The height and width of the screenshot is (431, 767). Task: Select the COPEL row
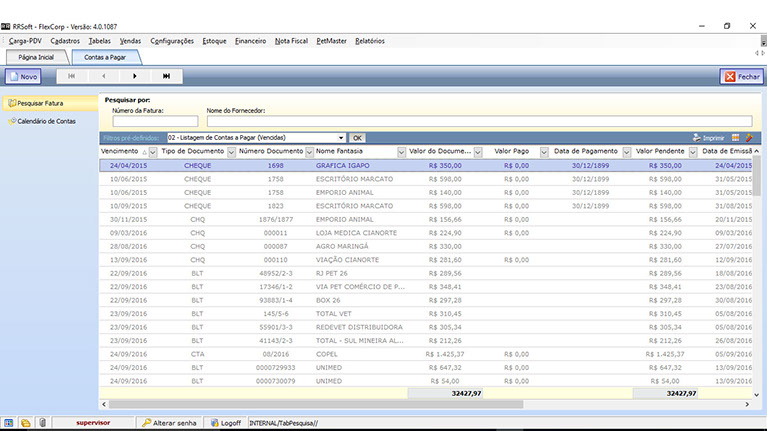click(427, 354)
